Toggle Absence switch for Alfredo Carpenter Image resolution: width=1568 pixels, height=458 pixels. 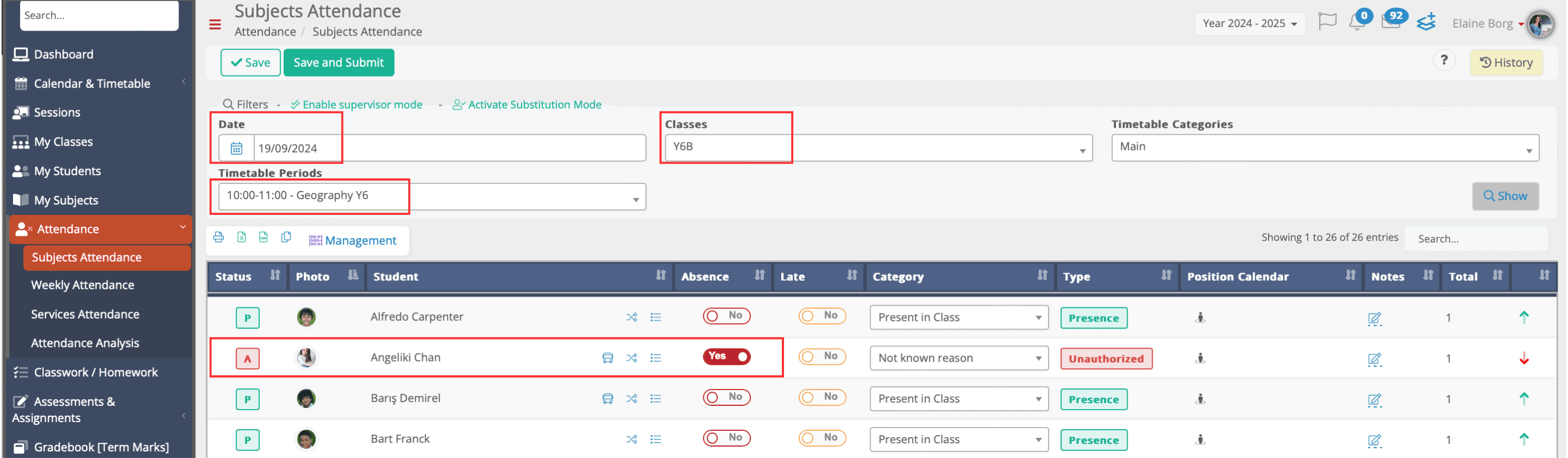click(x=726, y=315)
